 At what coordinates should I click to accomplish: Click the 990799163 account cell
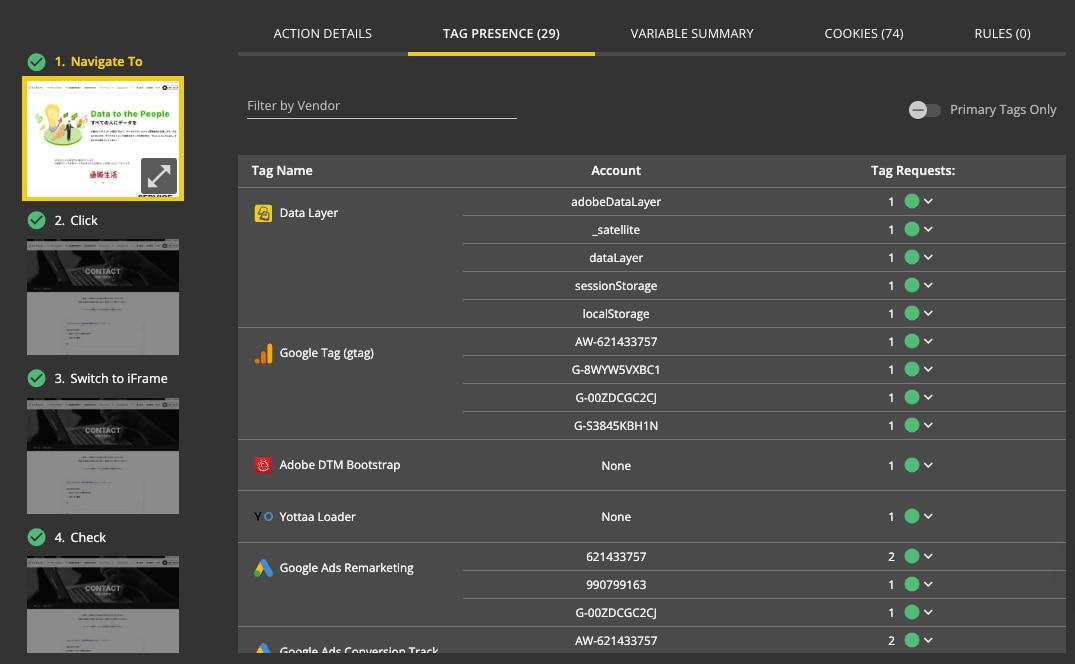[616, 585]
